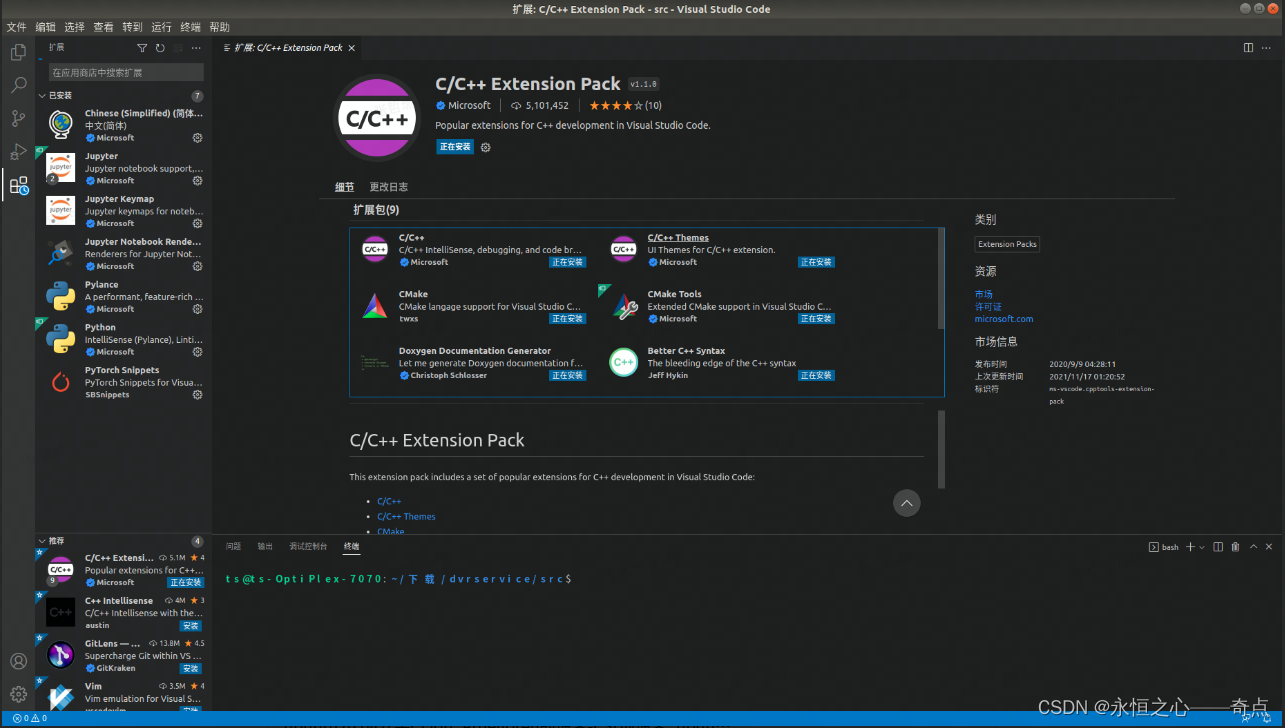Click the search extensions in marketplace field
The image size is (1285, 728).
pyautogui.click(x=126, y=72)
